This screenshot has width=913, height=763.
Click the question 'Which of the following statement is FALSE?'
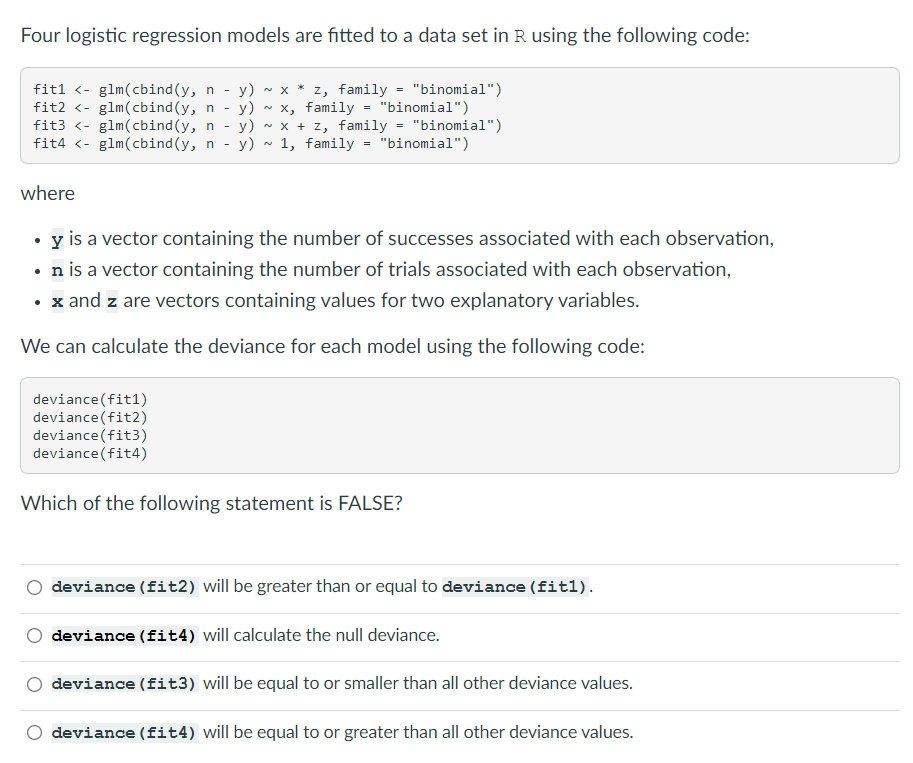(x=212, y=503)
